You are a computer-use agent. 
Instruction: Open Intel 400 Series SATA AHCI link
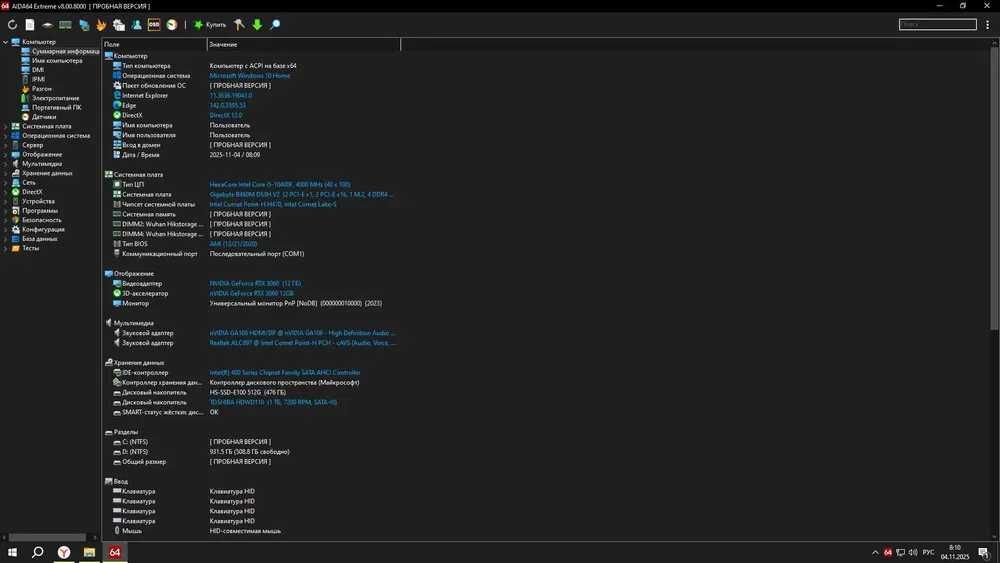[x=285, y=372]
